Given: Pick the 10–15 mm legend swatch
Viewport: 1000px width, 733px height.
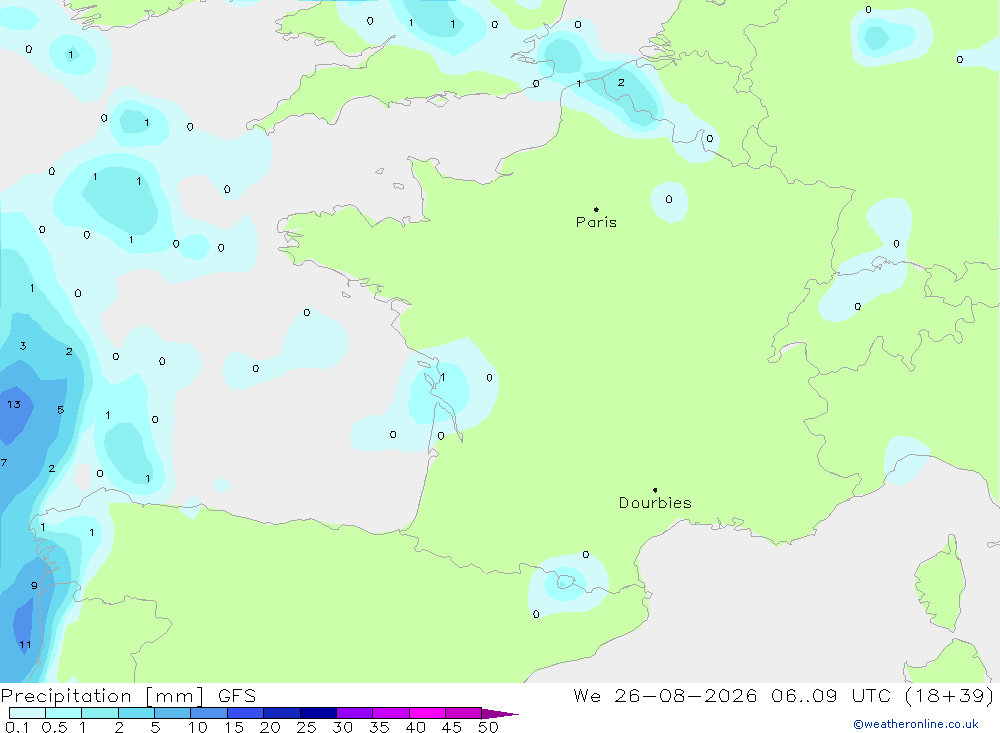Looking at the screenshot, I should coord(209,713).
